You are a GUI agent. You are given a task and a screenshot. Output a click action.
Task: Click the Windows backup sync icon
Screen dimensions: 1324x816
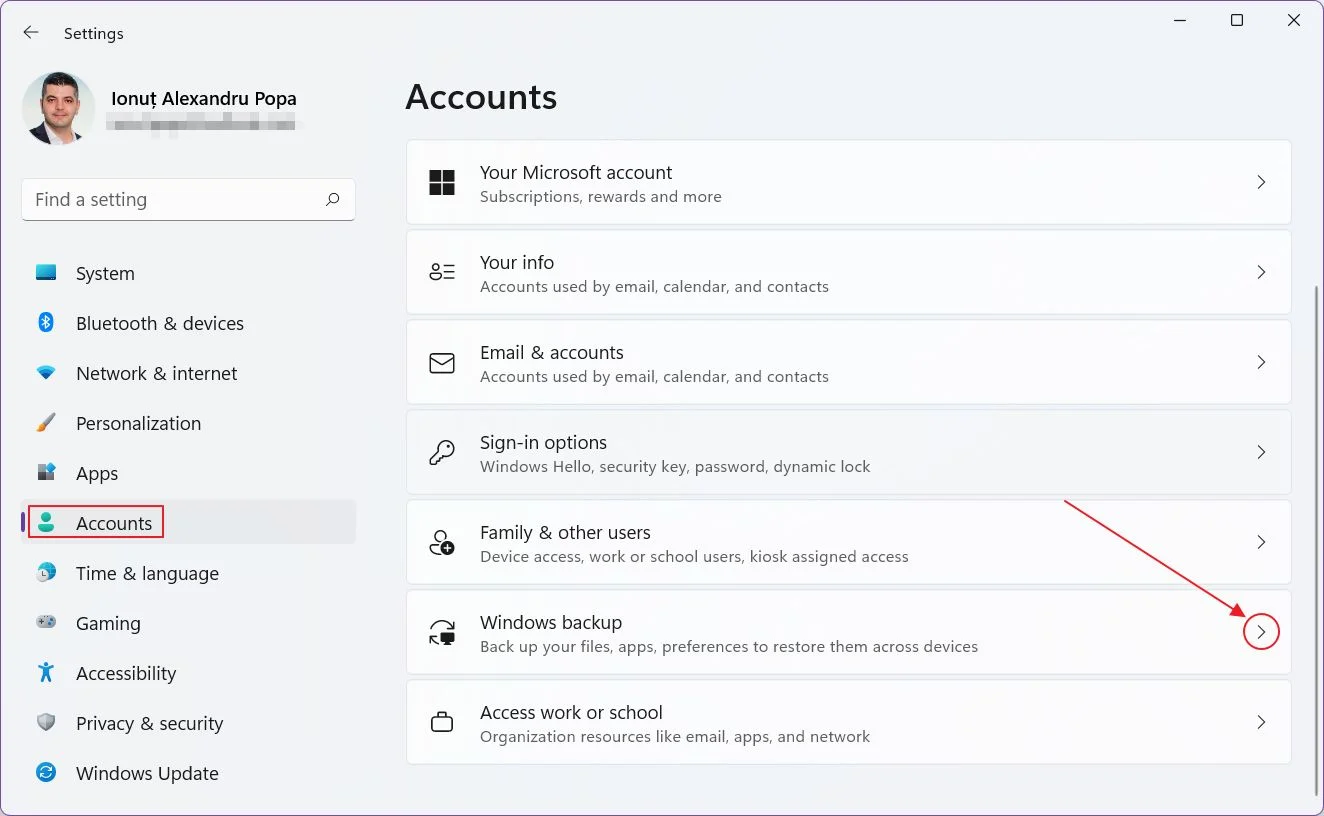[x=442, y=632]
